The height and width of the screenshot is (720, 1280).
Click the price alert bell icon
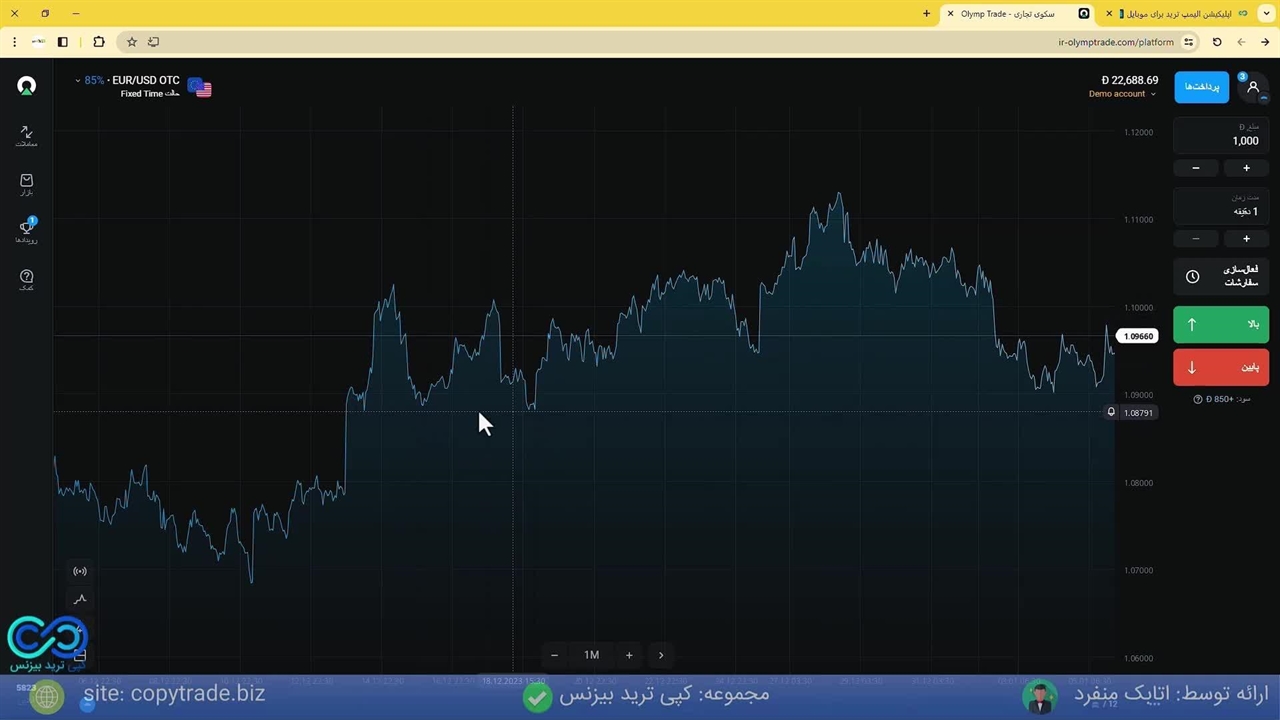1110,412
